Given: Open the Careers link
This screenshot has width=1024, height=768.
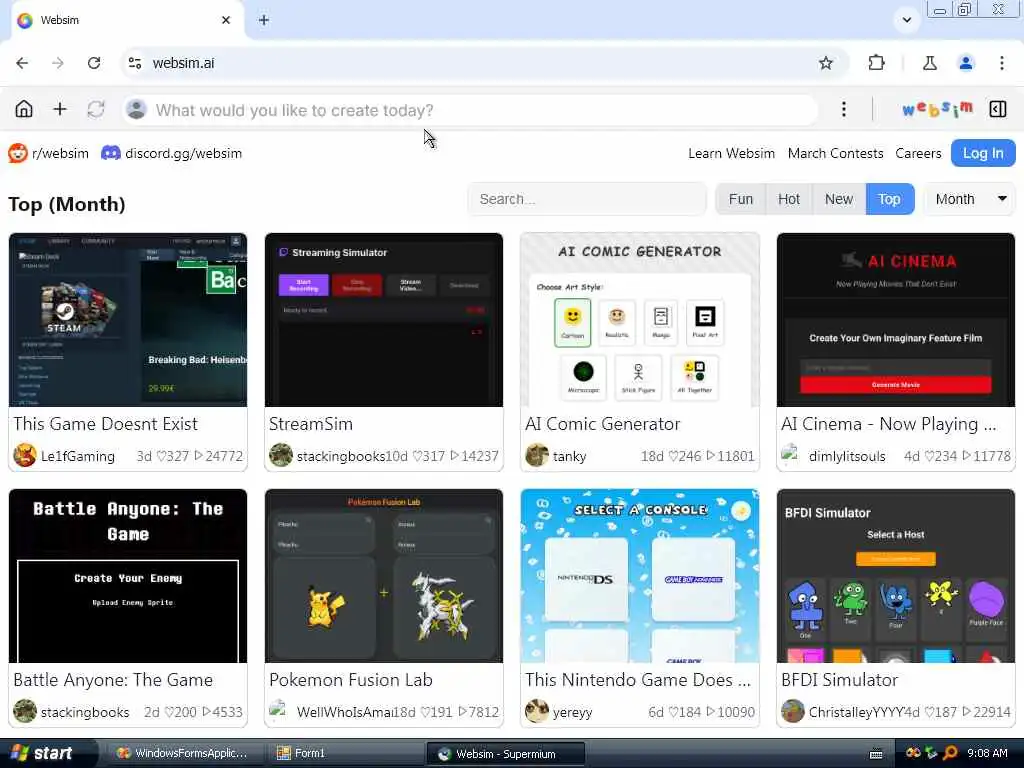Looking at the screenshot, I should tap(918, 153).
